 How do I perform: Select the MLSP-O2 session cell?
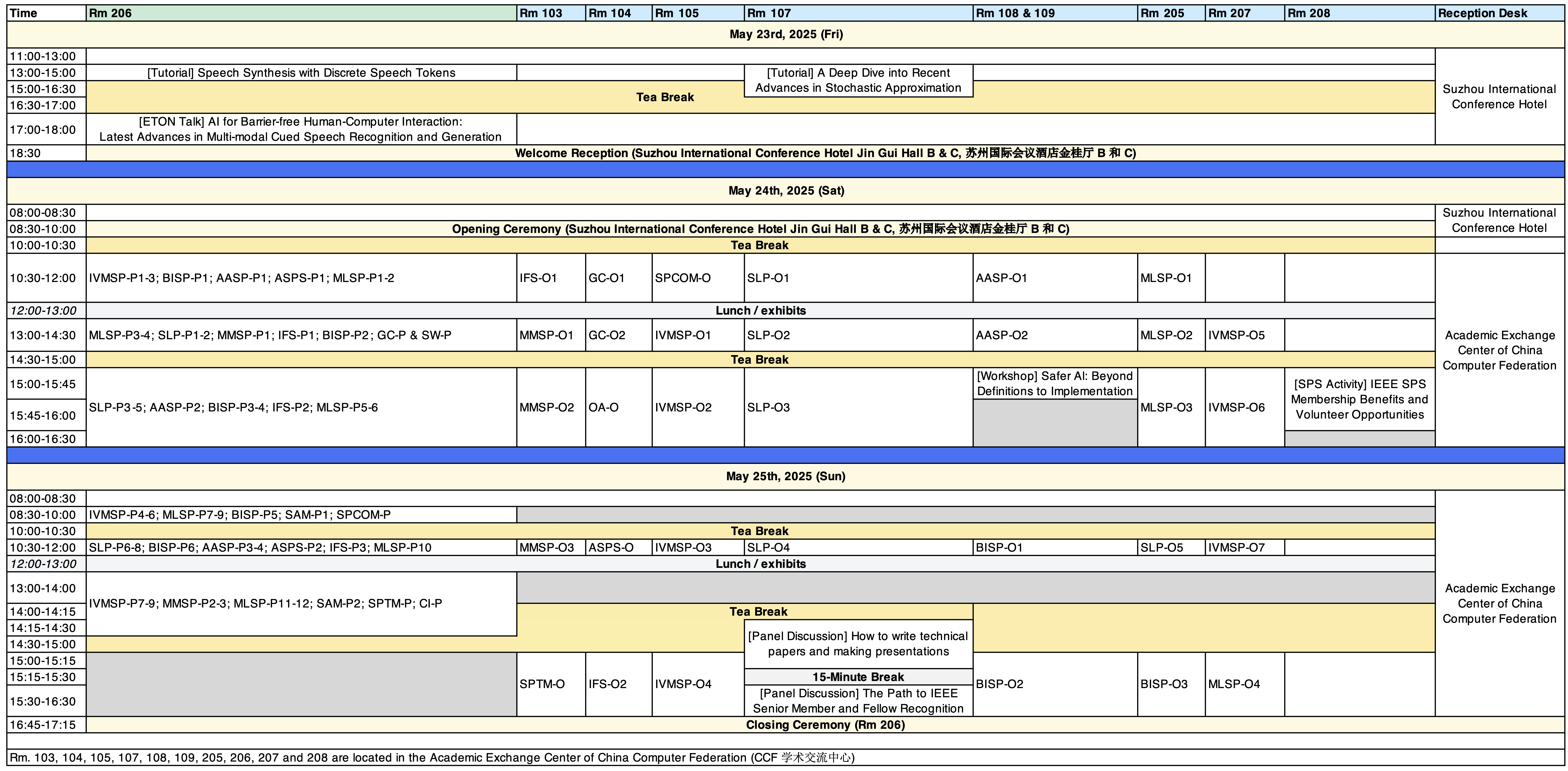coord(1171,335)
